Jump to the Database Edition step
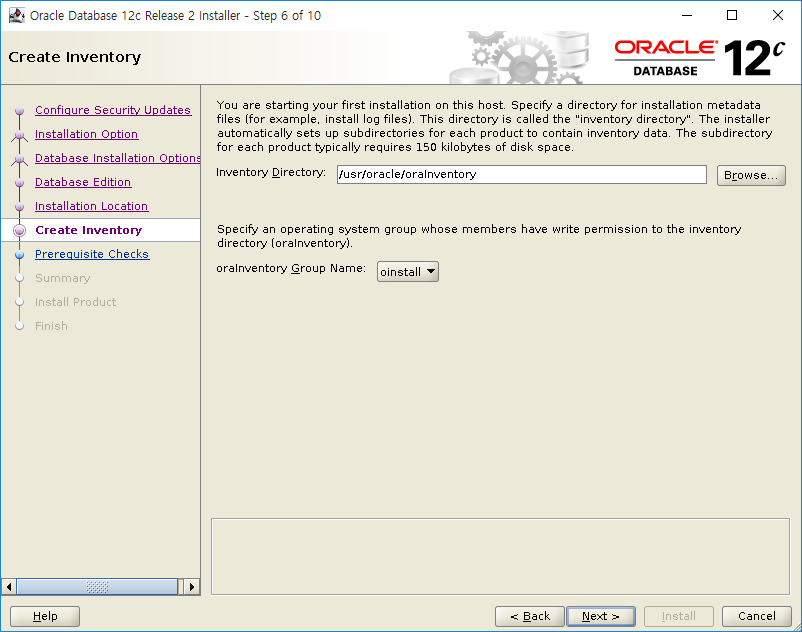This screenshot has height=632, width=802. pyautogui.click(x=83, y=182)
